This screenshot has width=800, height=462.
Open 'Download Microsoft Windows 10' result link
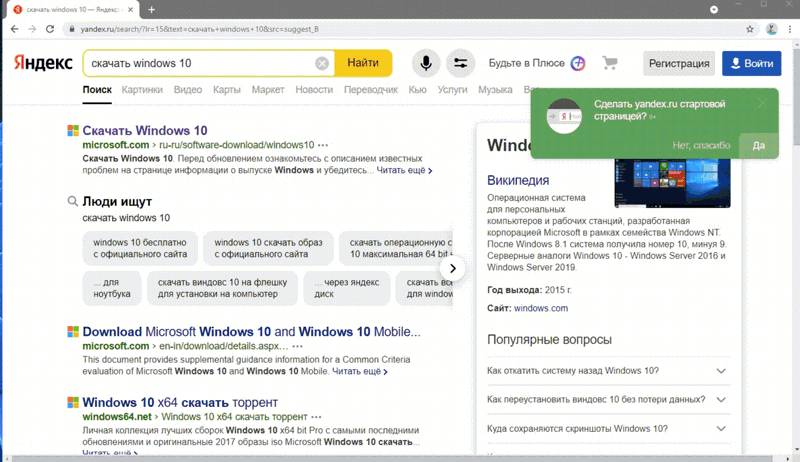(x=252, y=331)
